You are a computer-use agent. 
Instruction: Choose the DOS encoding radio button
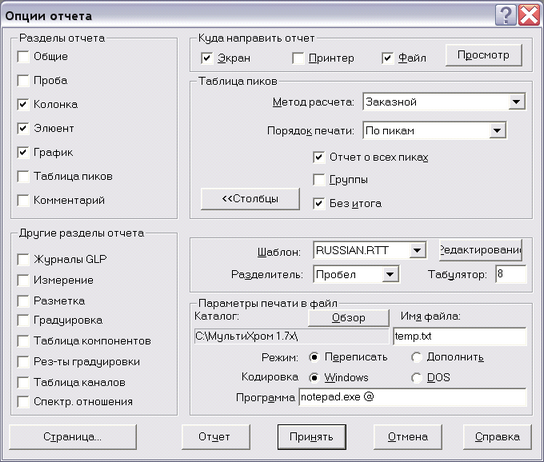416,378
